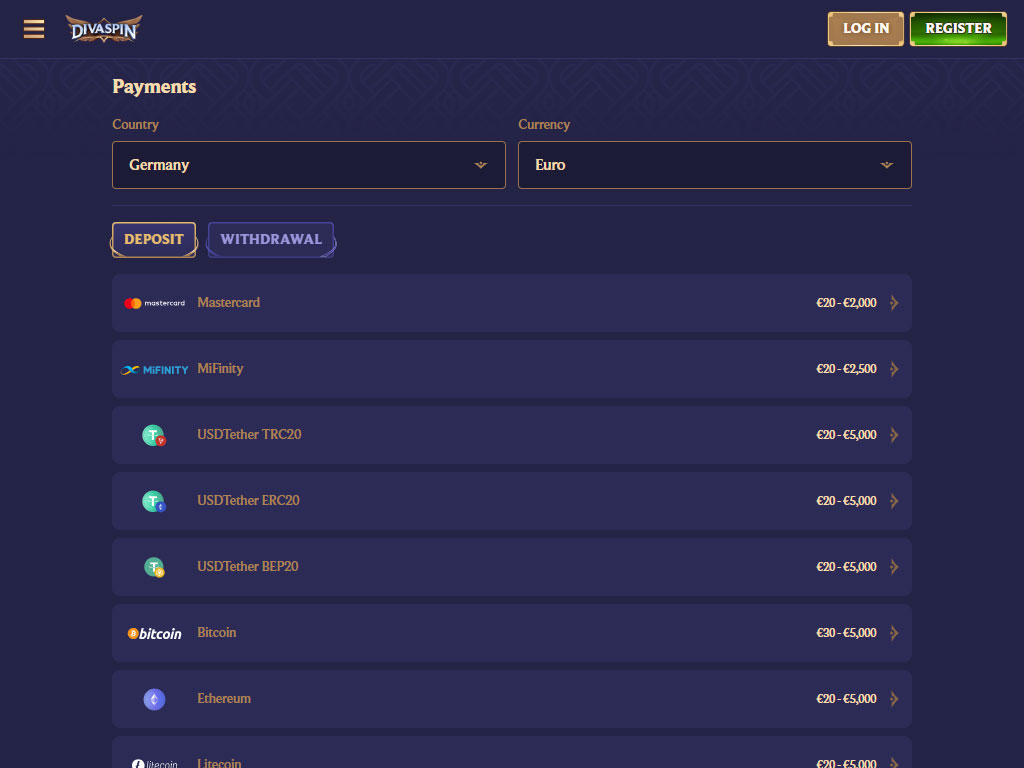Viewport: 1024px width, 768px height.
Task: Select the USDTether TRC20 payment name
Action: [249, 434]
